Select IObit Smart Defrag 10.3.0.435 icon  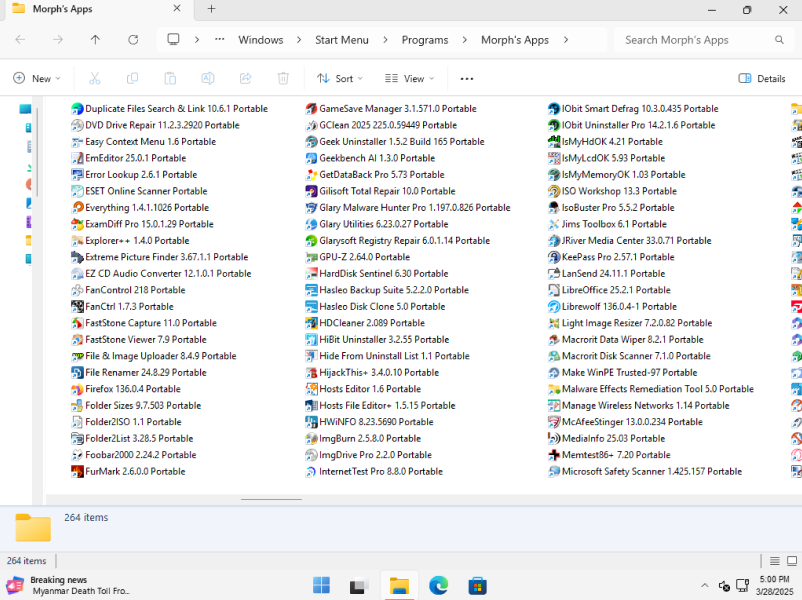pyautogui.click(x=553, y=109)
